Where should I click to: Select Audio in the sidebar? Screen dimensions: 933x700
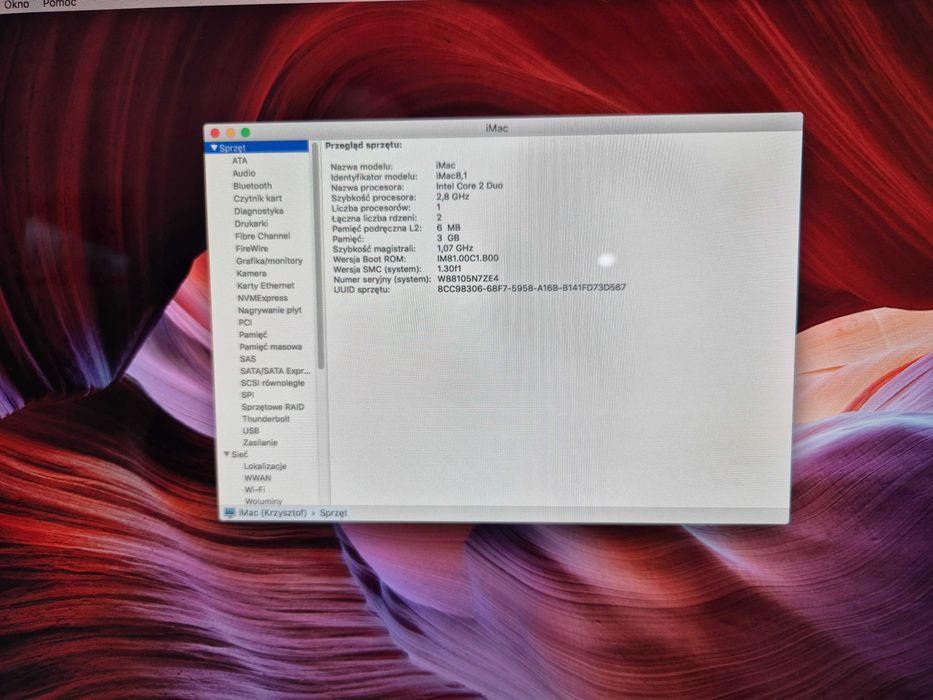[244, 173]
